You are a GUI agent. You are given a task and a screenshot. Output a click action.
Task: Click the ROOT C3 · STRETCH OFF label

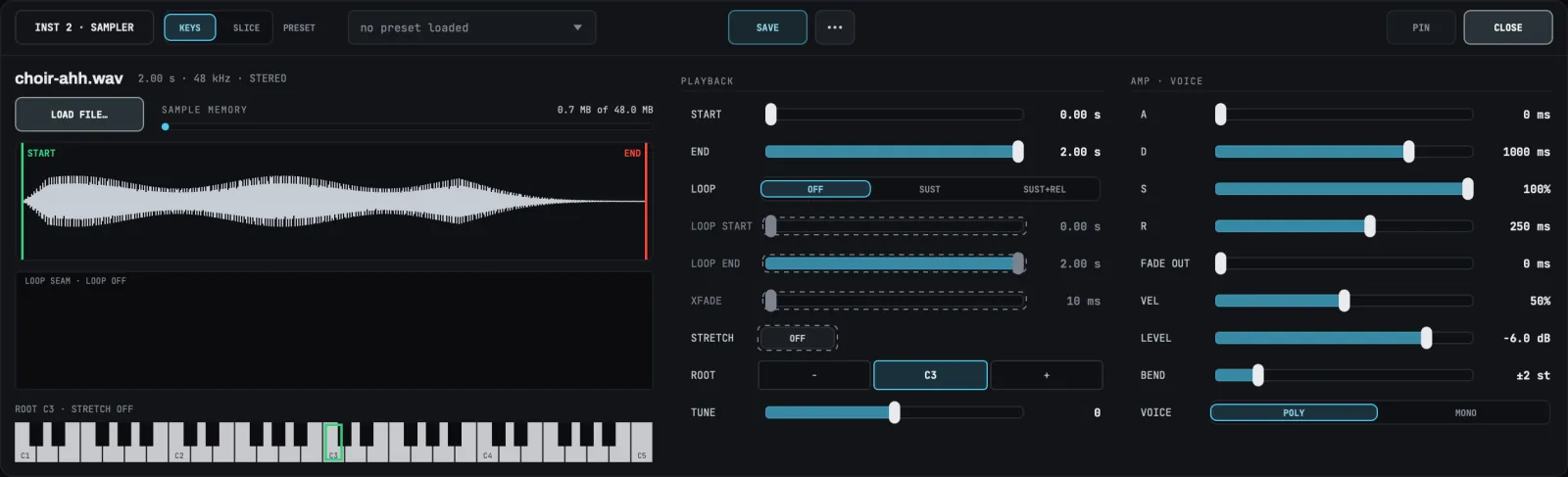pyautogui.click(x=73, y=409)
